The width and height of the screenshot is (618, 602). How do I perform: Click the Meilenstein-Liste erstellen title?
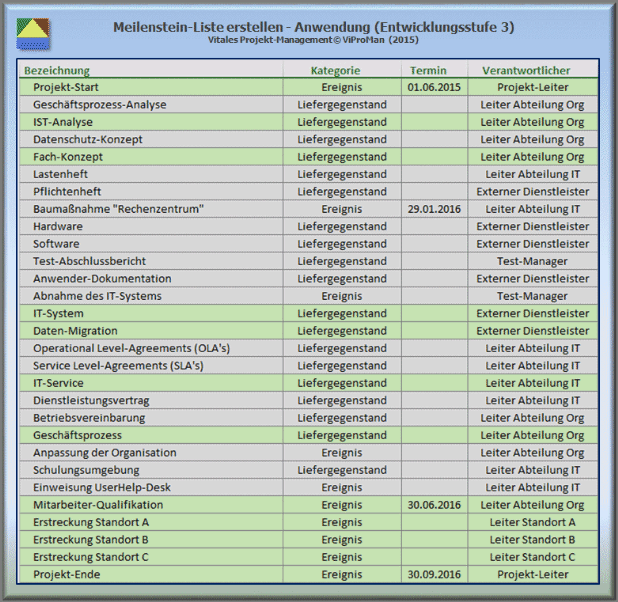(314, 27)
